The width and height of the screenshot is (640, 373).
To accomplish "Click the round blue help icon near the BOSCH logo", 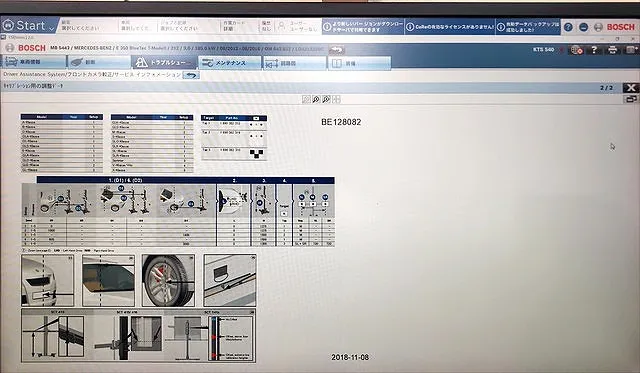I will (568, 27).
